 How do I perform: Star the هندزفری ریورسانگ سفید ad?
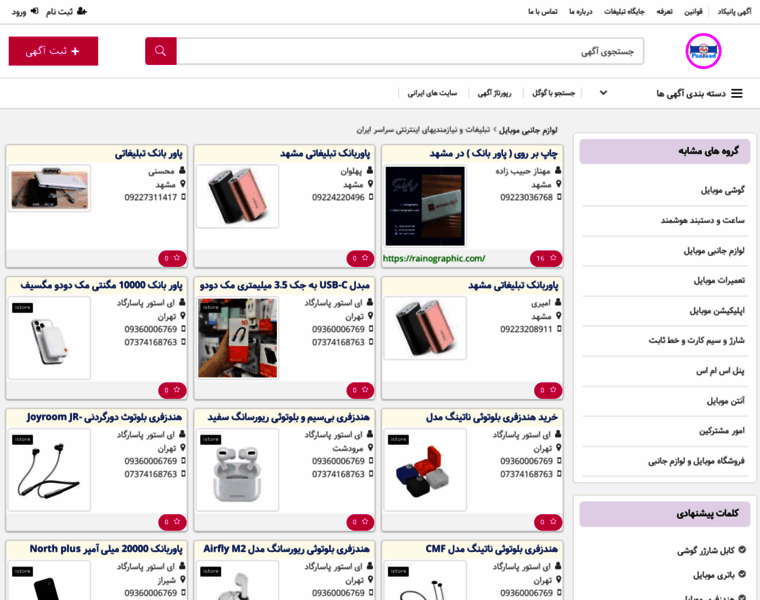point(360,522)
